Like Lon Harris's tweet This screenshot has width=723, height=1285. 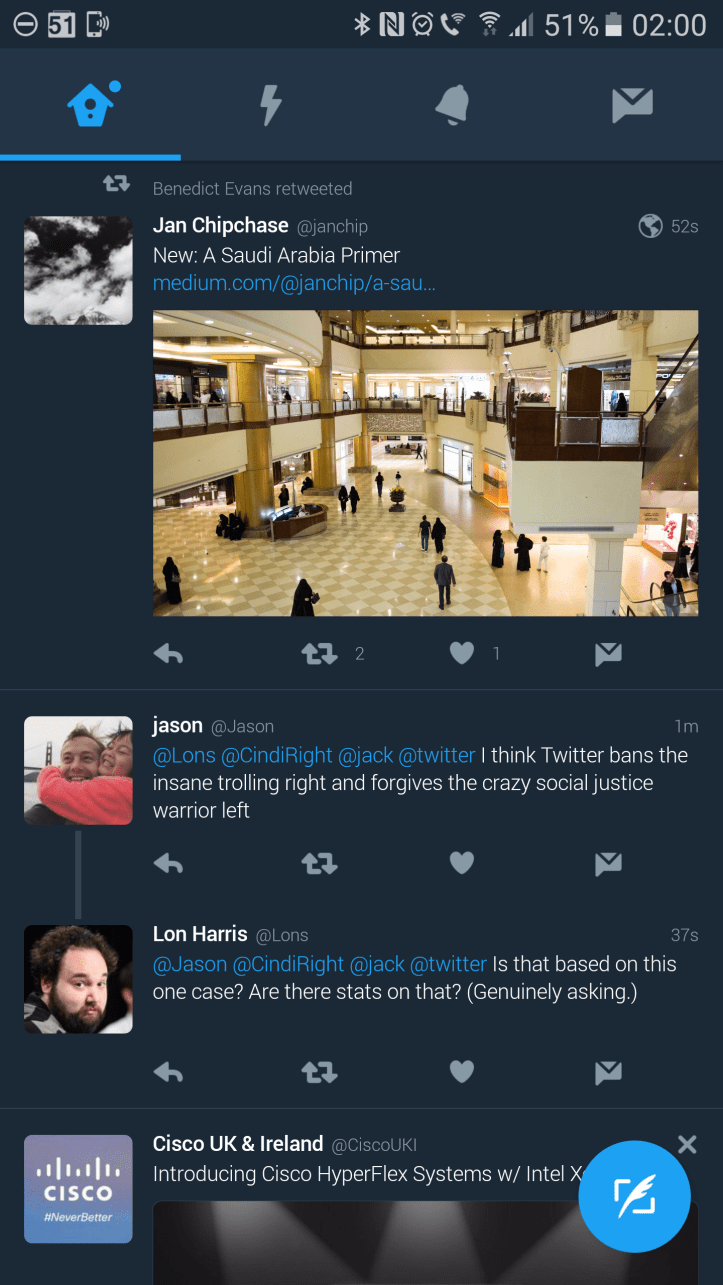(461, 1072)
